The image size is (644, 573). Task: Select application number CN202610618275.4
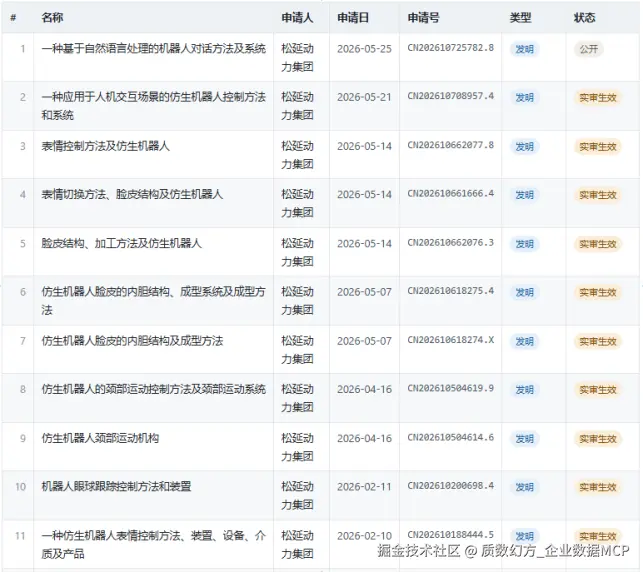click(451, 291)
